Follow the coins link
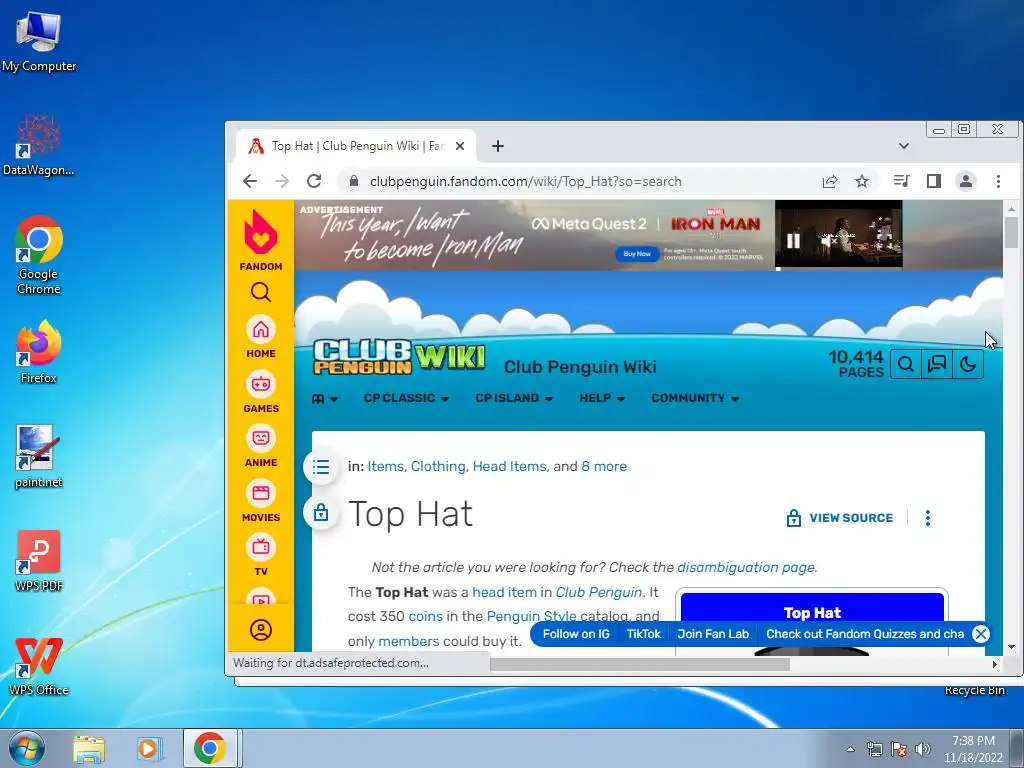The image size is (1024, 768). click(x=425, y=616)
